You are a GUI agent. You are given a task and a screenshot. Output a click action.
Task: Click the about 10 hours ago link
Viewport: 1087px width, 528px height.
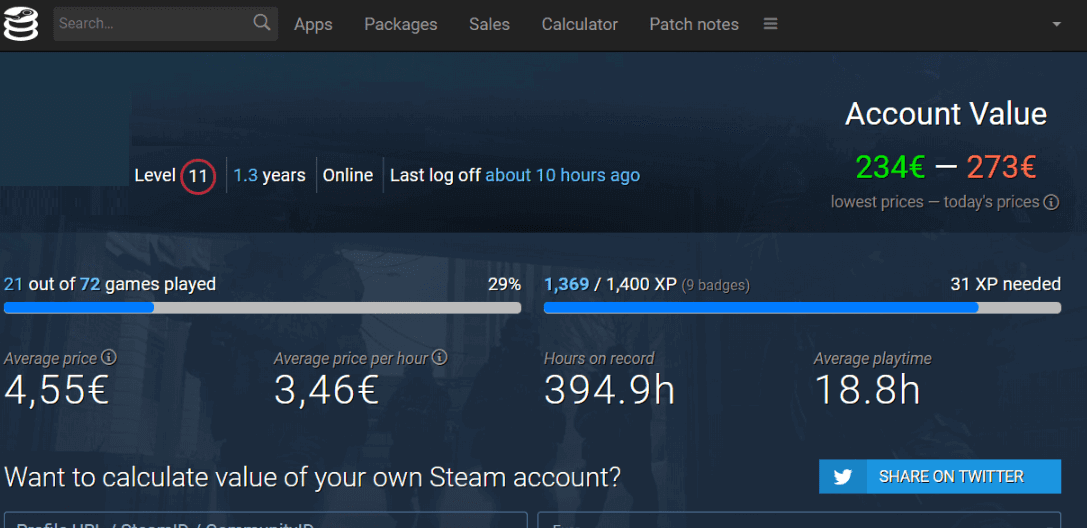pos(562,176)
